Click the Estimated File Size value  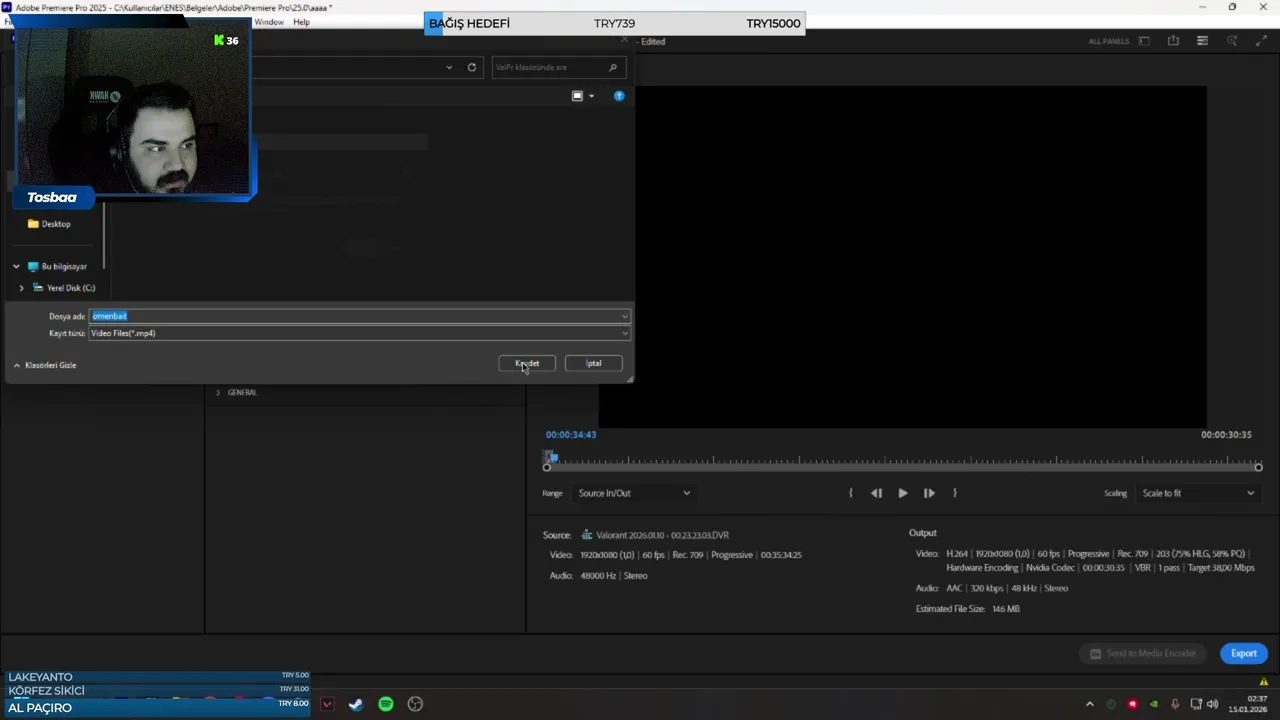click(x=1006, y=609)
